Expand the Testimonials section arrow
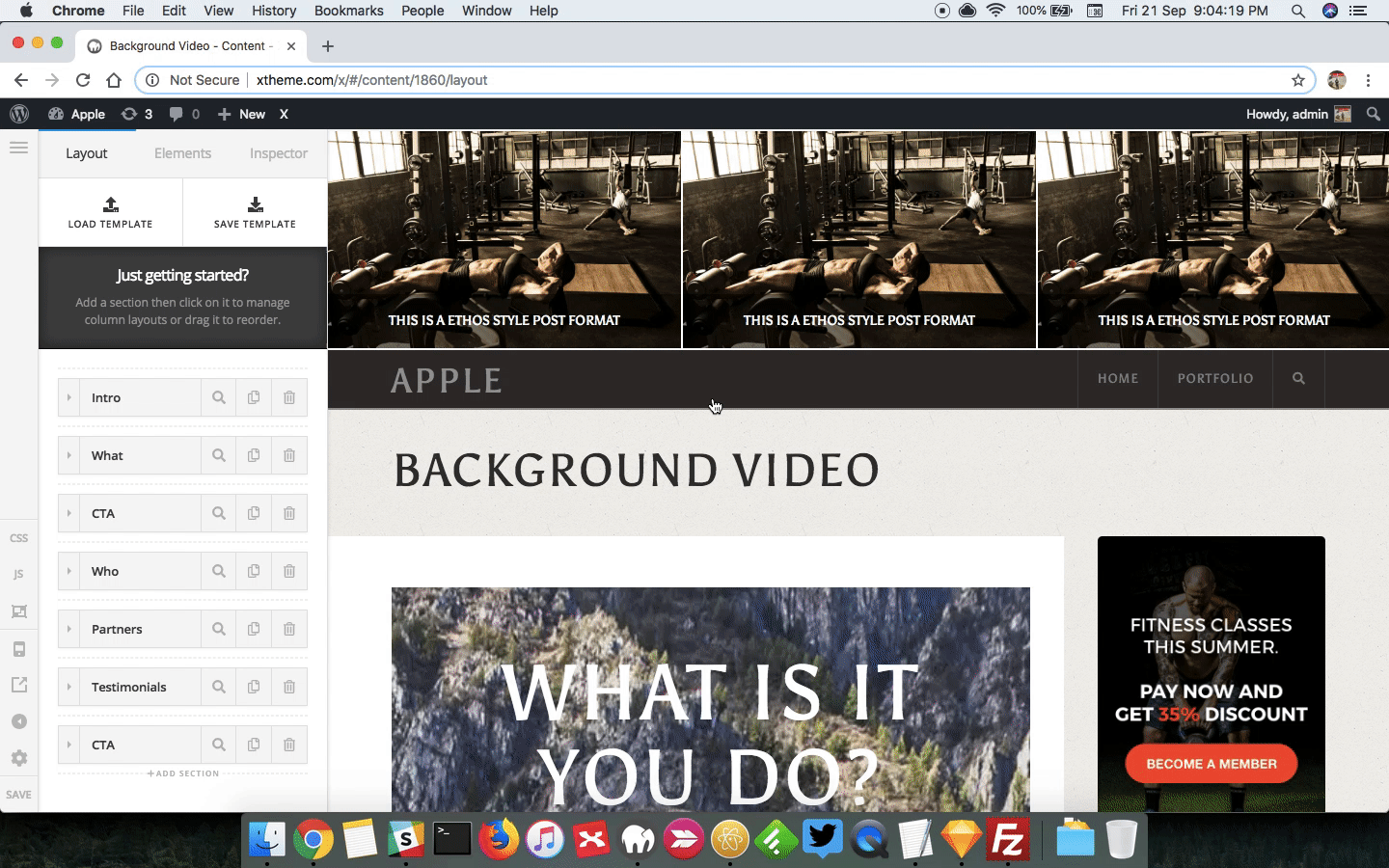The width and height of the screenshot is (1389, 868). point(68,687)
